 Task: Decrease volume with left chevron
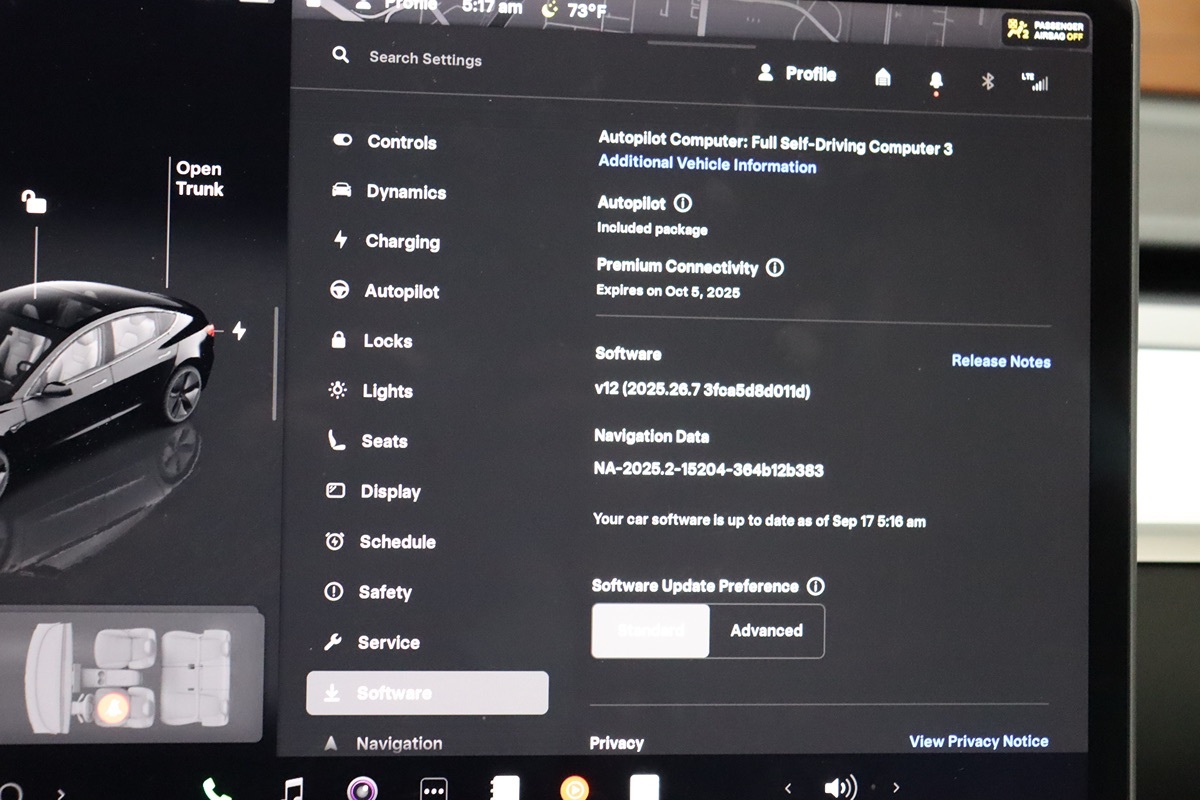(x=788, y=788)
